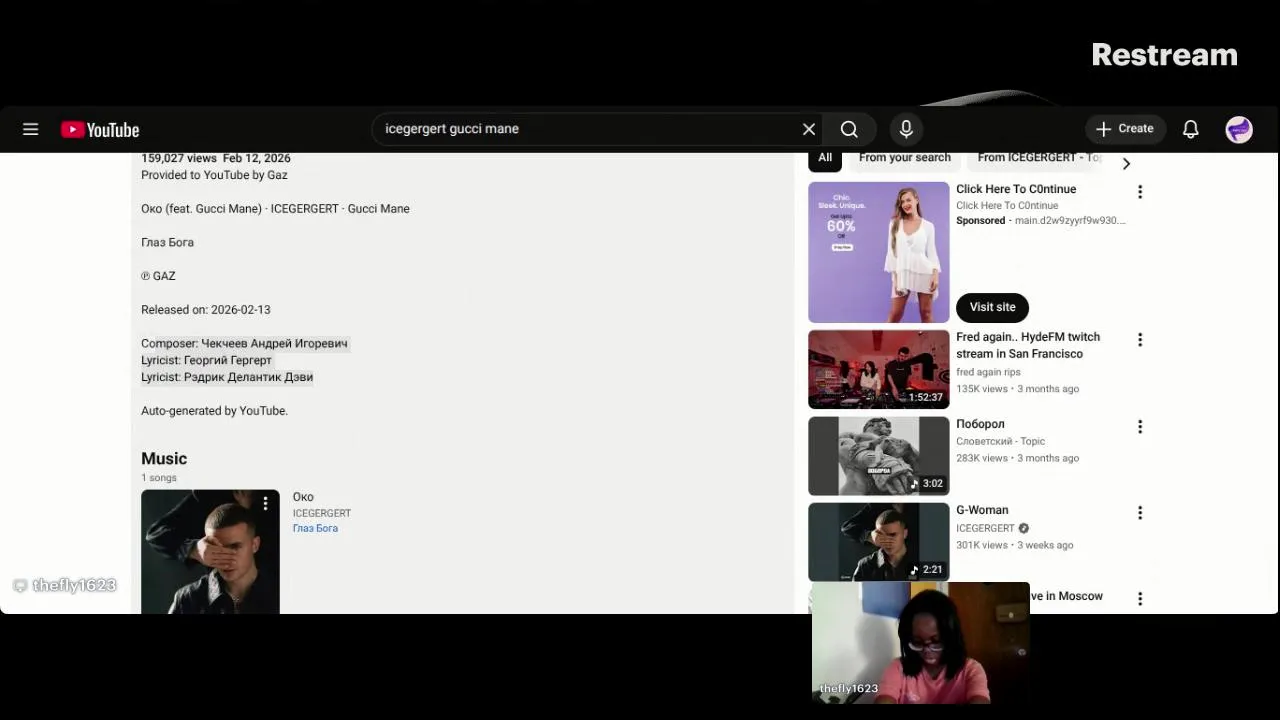
Task: Go to YouTube home via logo
Action: (100, 130)
